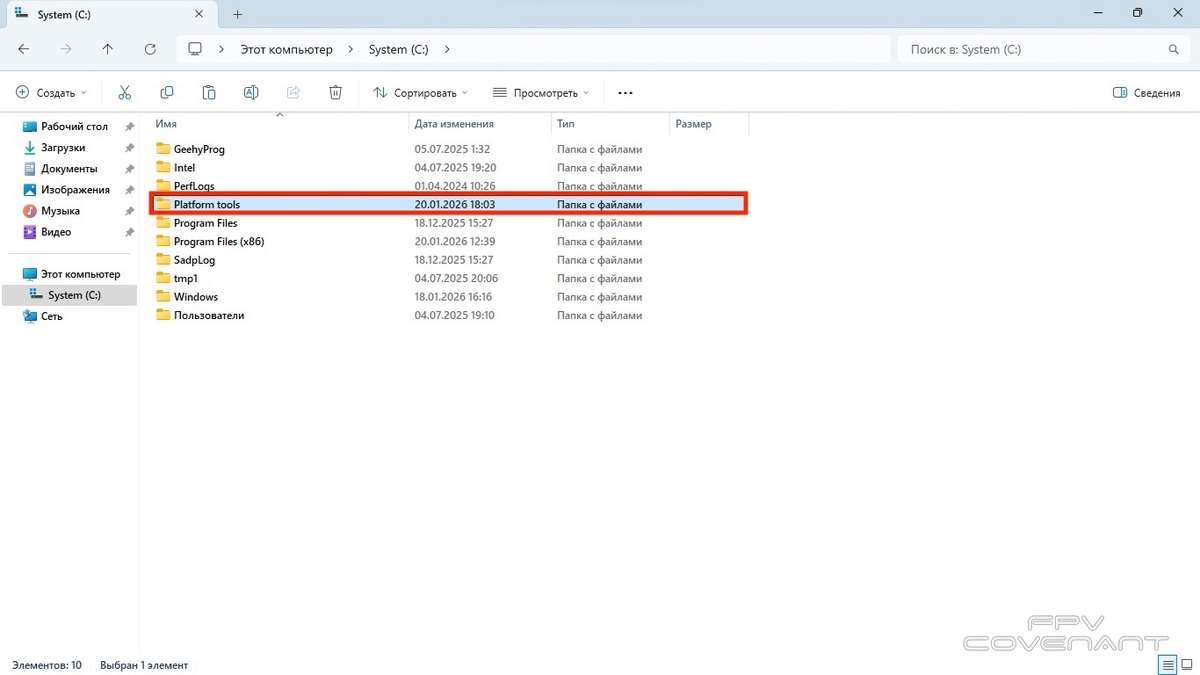The image size is (1200, 675).
Task: Click the monitor icon in address bar
Action: 195,49
